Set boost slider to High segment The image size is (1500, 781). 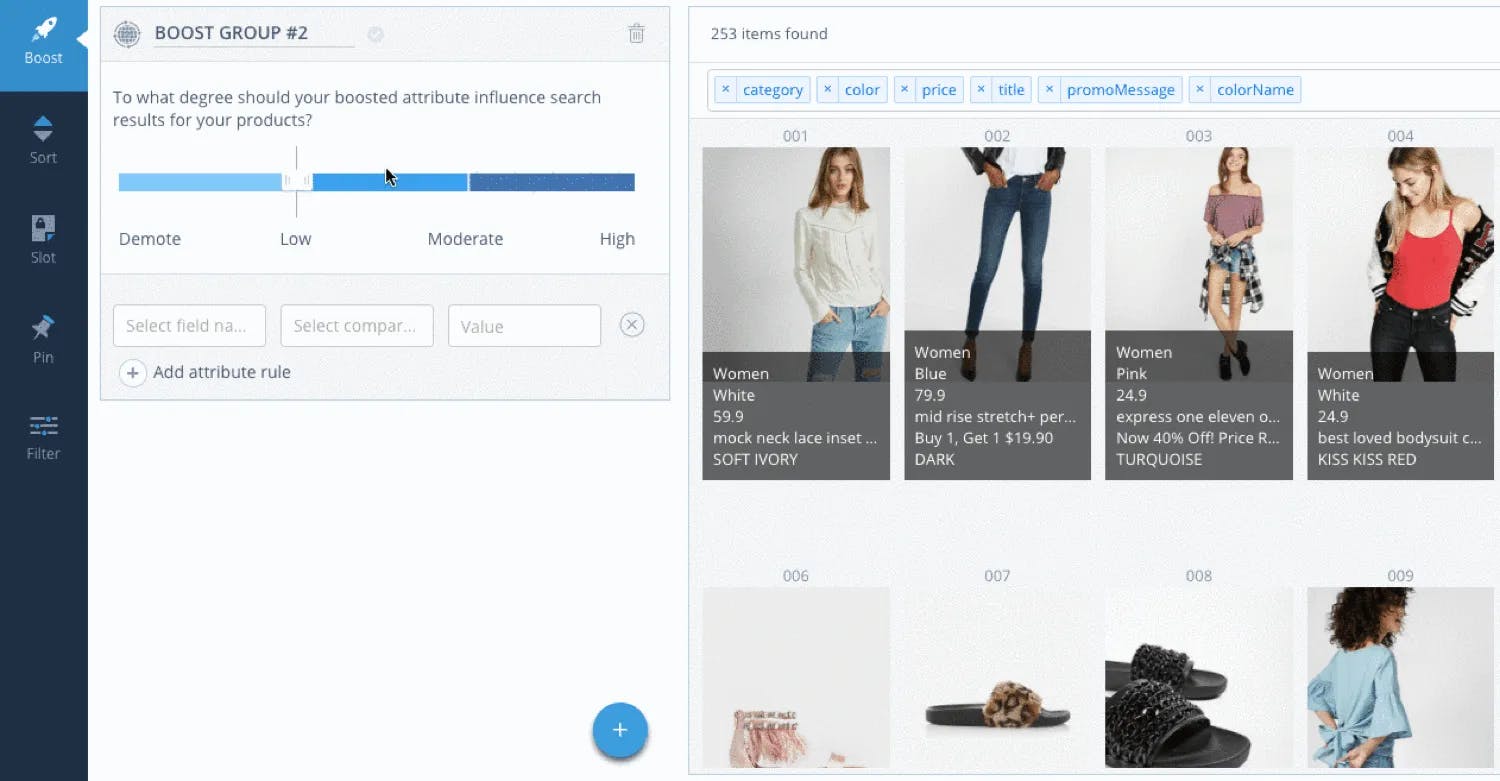click(552, 182)
